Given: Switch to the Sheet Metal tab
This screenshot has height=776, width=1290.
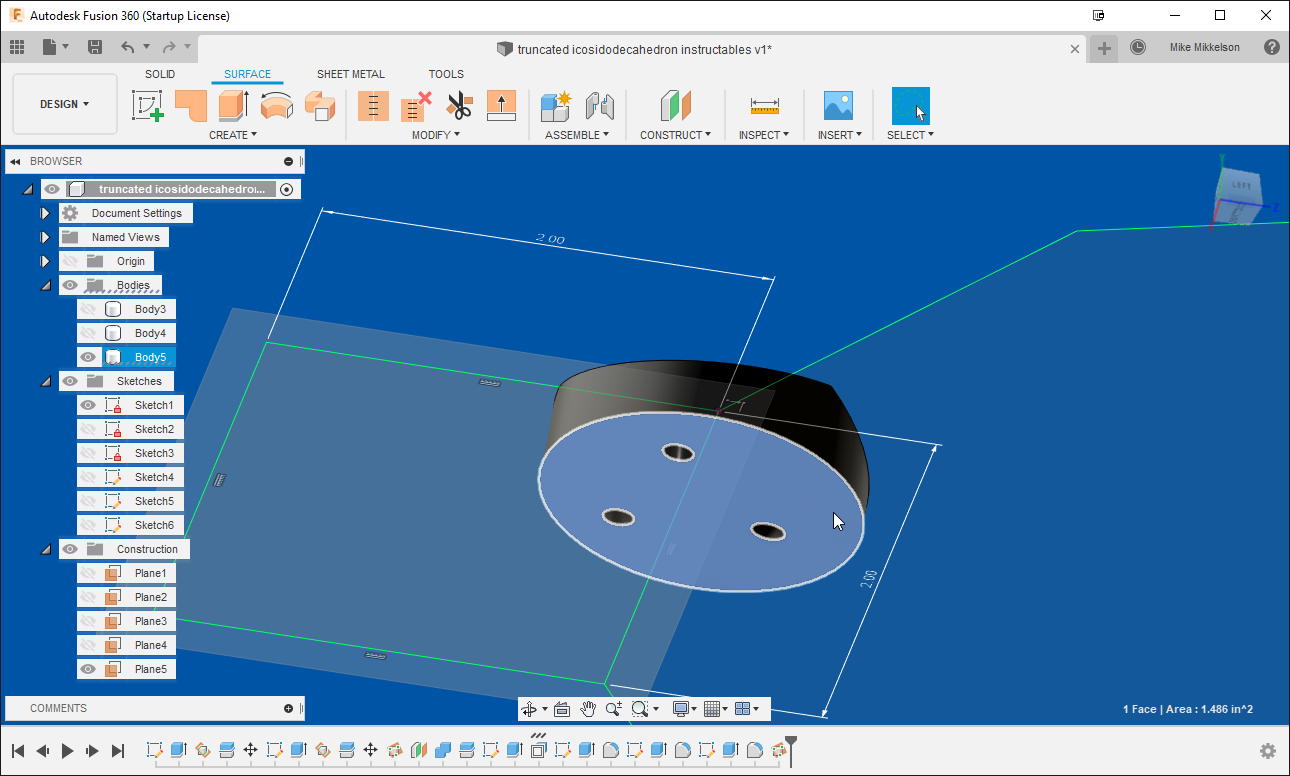Looking at the screenshot, I should point(350,73).
